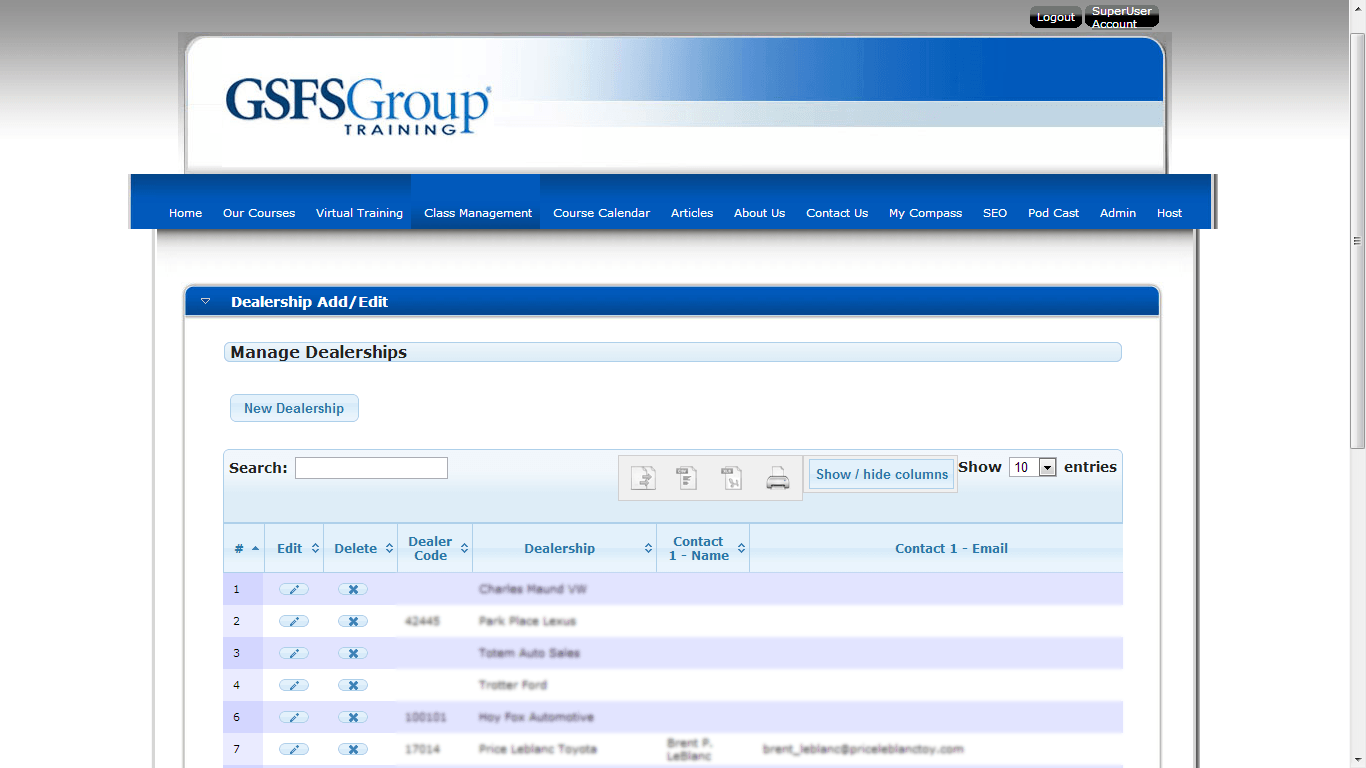Edit the Charles Maund VW dealership
Screen dimensions: 1366x768
(x=293, y=589)
